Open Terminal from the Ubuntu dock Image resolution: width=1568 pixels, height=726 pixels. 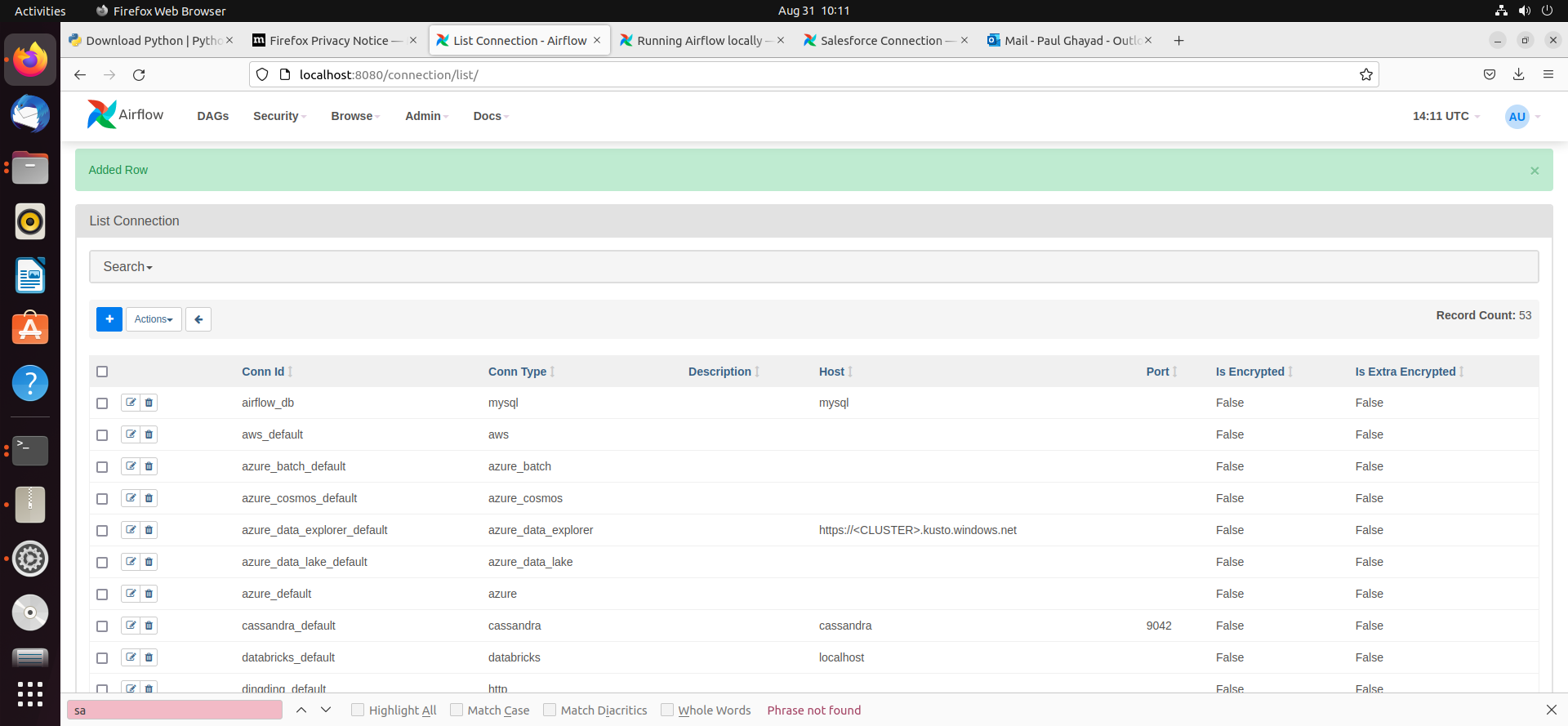[30, 450]
